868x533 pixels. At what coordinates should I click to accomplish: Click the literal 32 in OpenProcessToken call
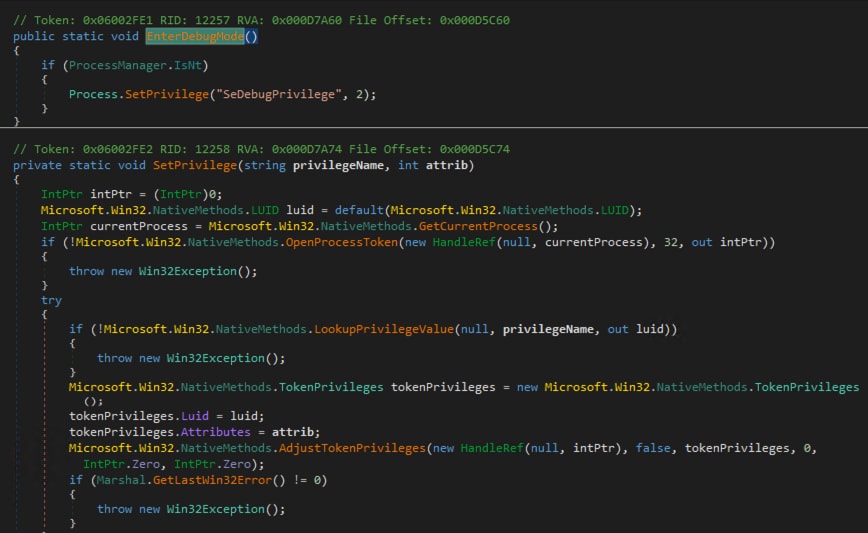pyautogui.click(x=670, y=242)
